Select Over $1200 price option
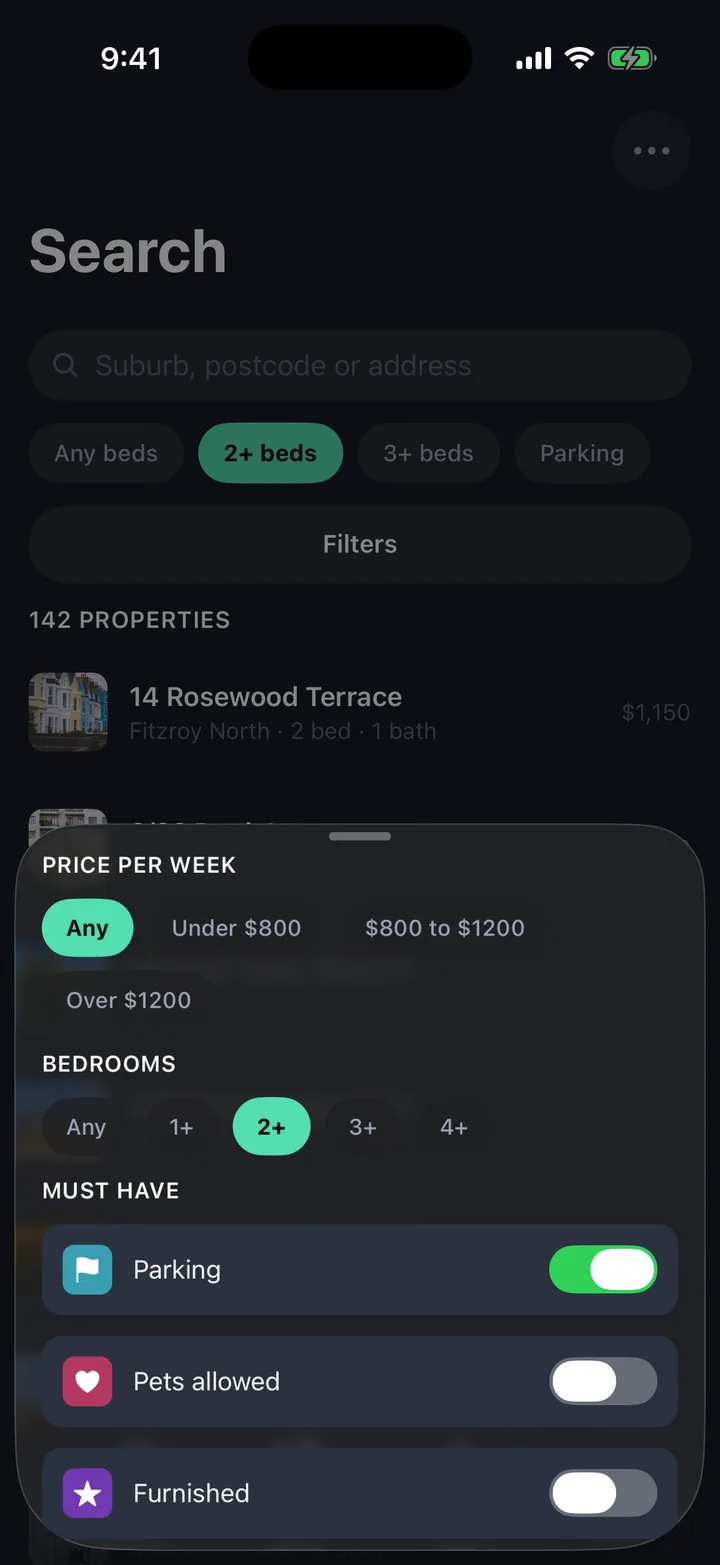720x1565 pixels. pyautogui.click(x=128, y=1000)
